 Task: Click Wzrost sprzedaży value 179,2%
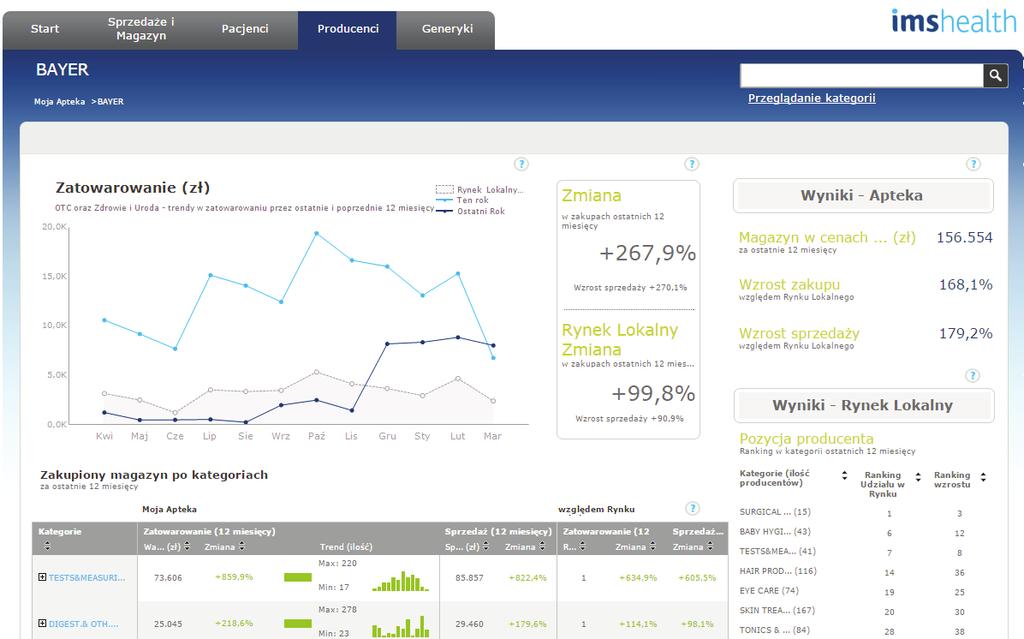click(965, 333)
